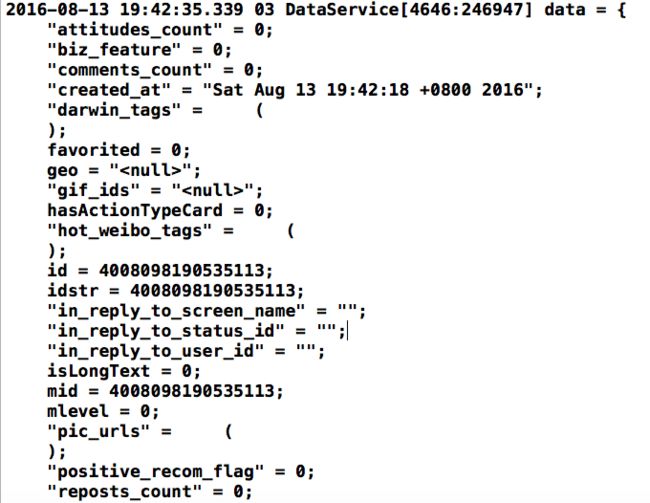
Task: Click the "hot_weibo_tags" key
Action: click(x=130, y=231)
